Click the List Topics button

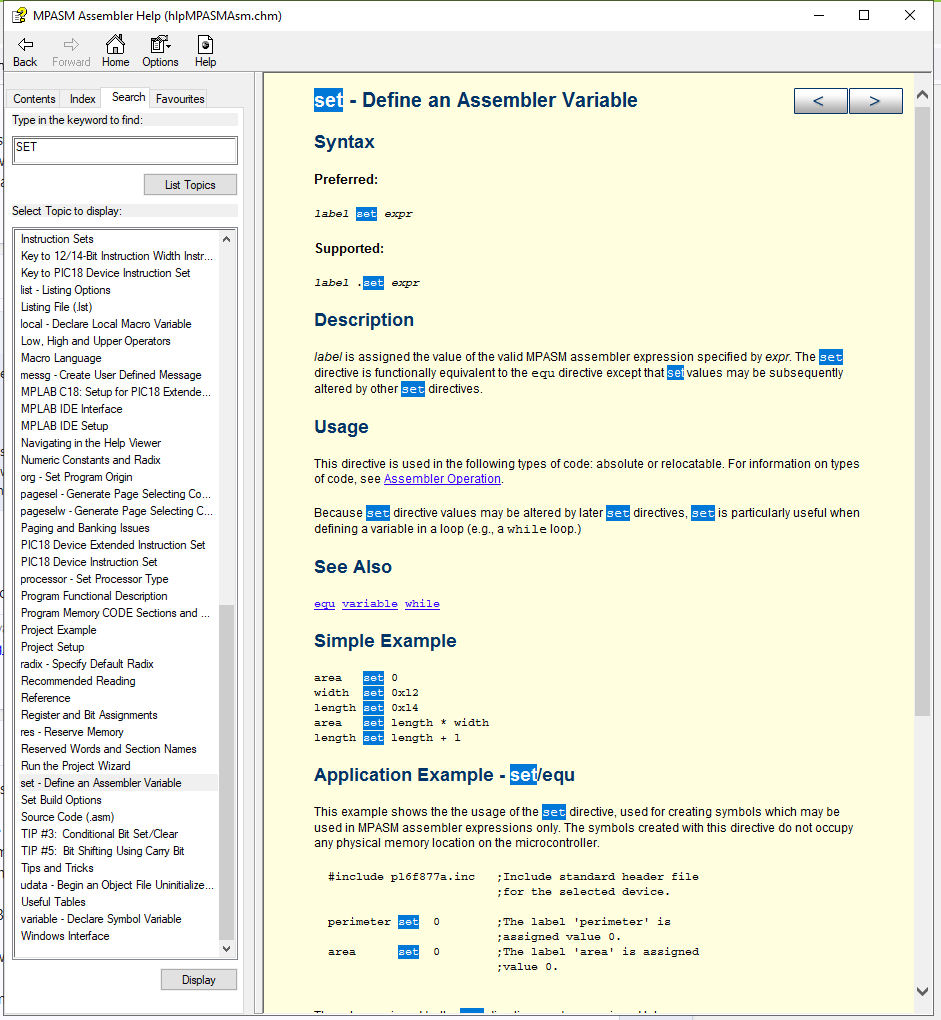tap(190, 185)
